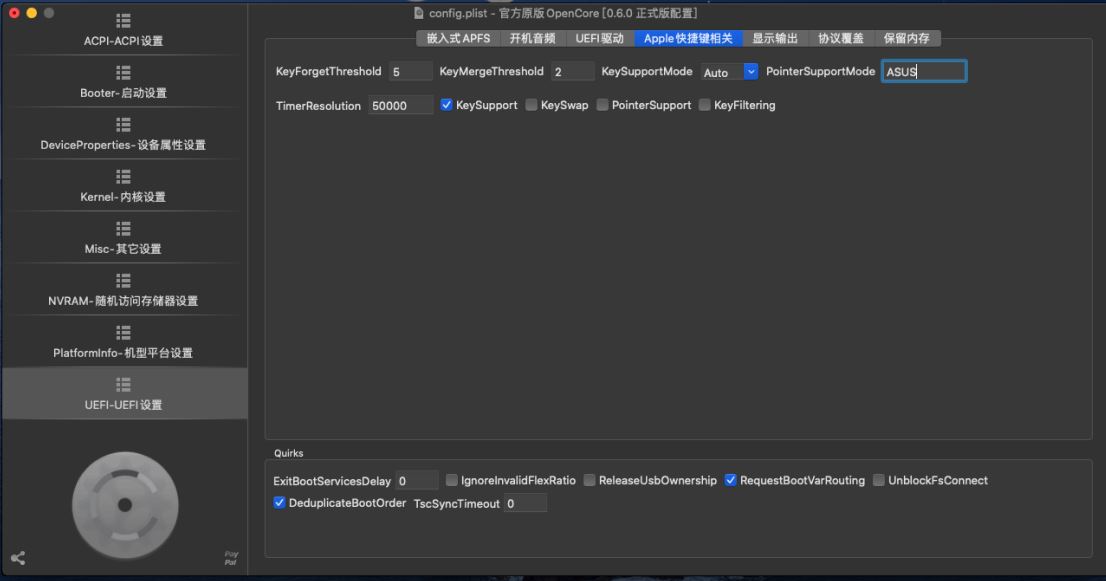
Task: Click the Booter-启动设置 label text
Action: pyautogui.click(x=123, y=93)
